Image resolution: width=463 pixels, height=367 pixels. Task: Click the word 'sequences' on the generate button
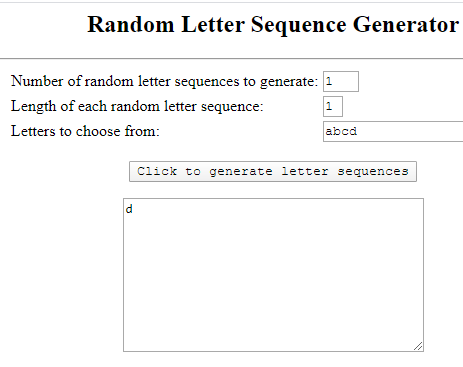click(373, 172)
